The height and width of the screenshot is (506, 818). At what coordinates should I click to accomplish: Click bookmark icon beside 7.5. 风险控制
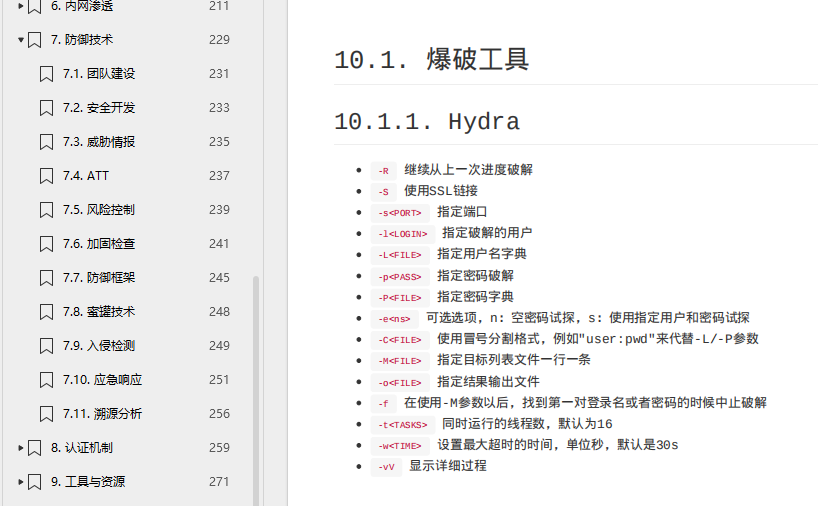point(46,210)
